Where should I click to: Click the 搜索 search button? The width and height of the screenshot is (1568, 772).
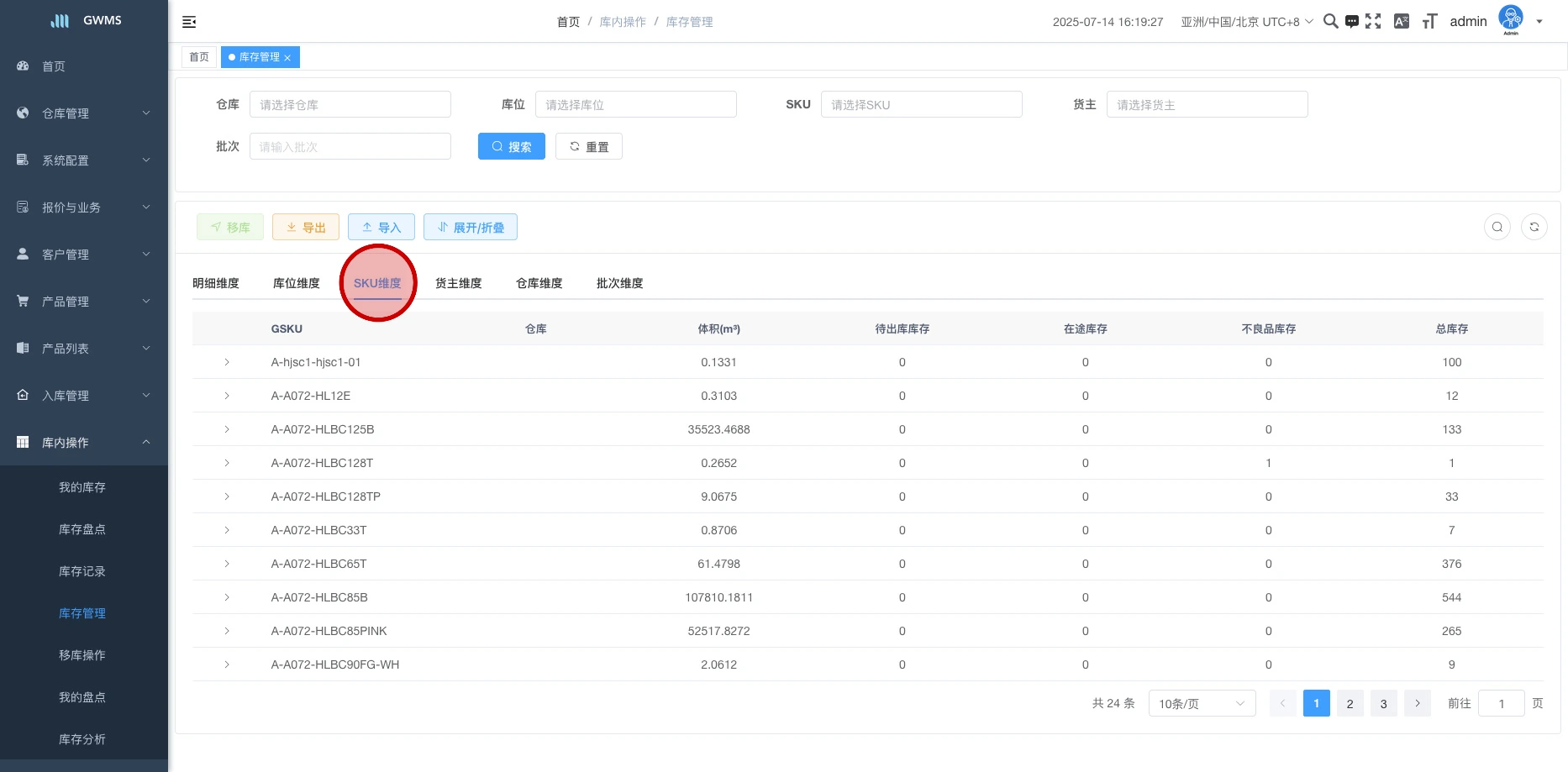coord(511,146)
